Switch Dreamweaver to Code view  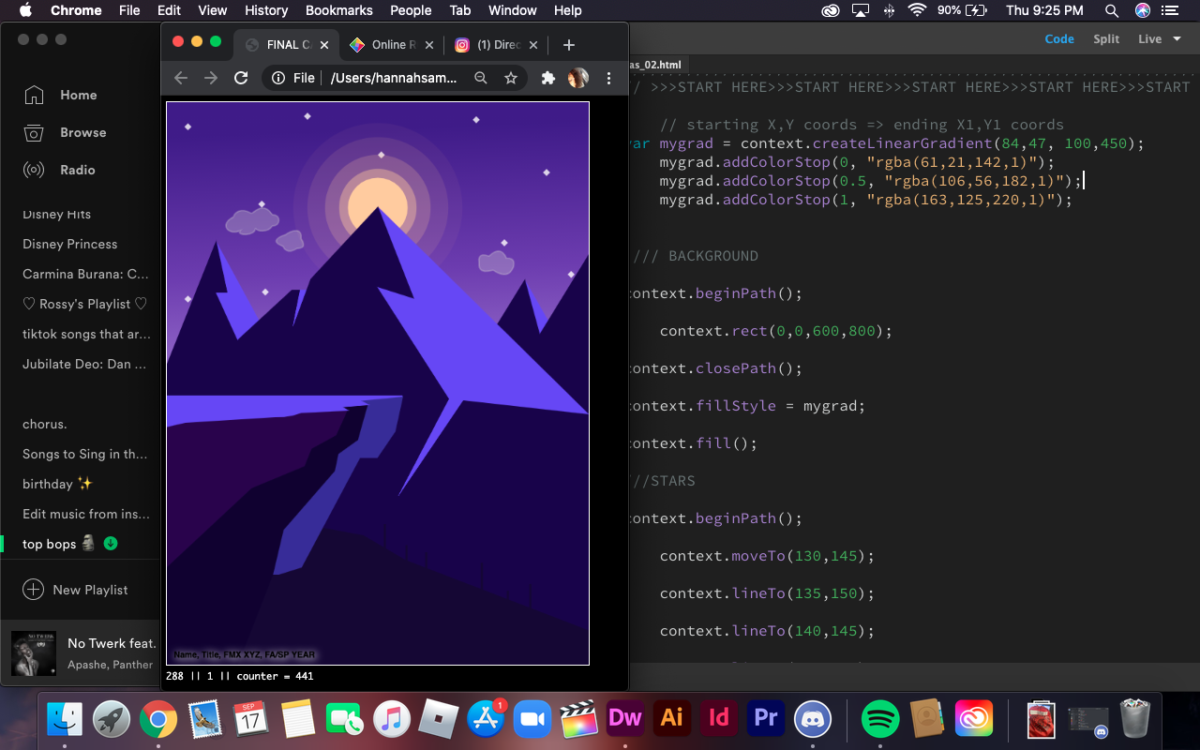pyautogui.click(x=1059, y=39)
